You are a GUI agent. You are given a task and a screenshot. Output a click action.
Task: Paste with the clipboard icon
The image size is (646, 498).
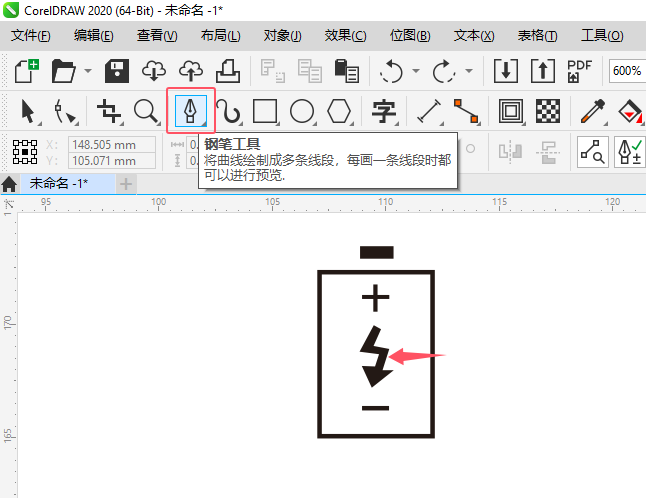pos(346,71)
